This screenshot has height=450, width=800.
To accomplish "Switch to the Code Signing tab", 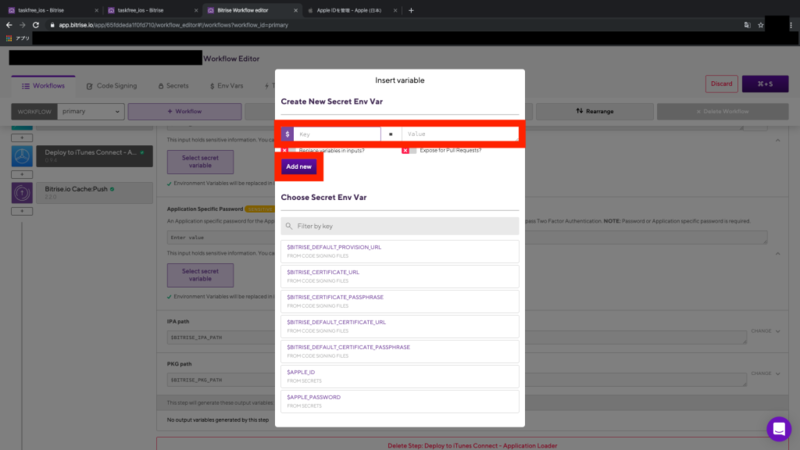I will pyautogui.click(x=112, y=86).
